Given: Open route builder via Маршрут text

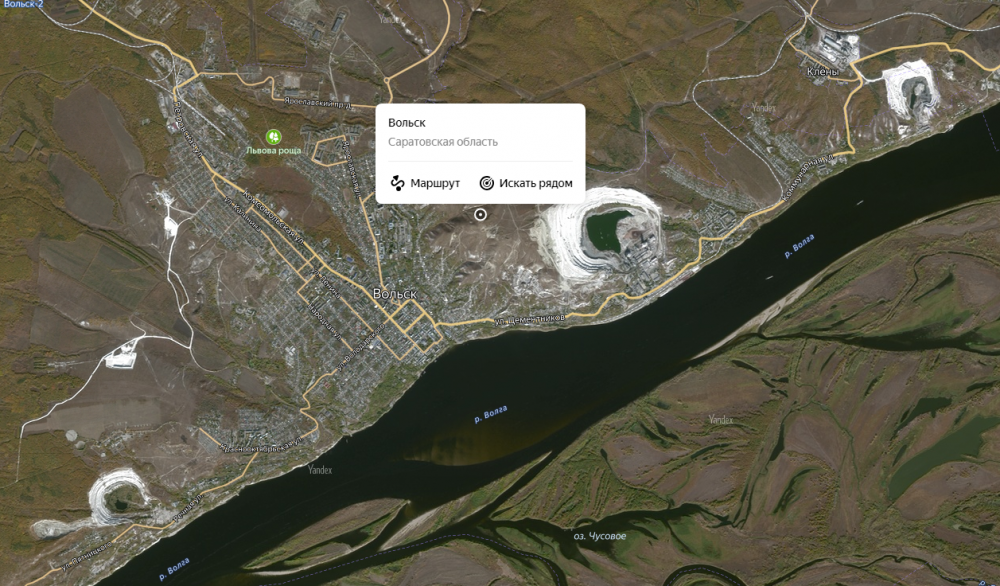Looking at the screenshot, I should coord(435,183).
